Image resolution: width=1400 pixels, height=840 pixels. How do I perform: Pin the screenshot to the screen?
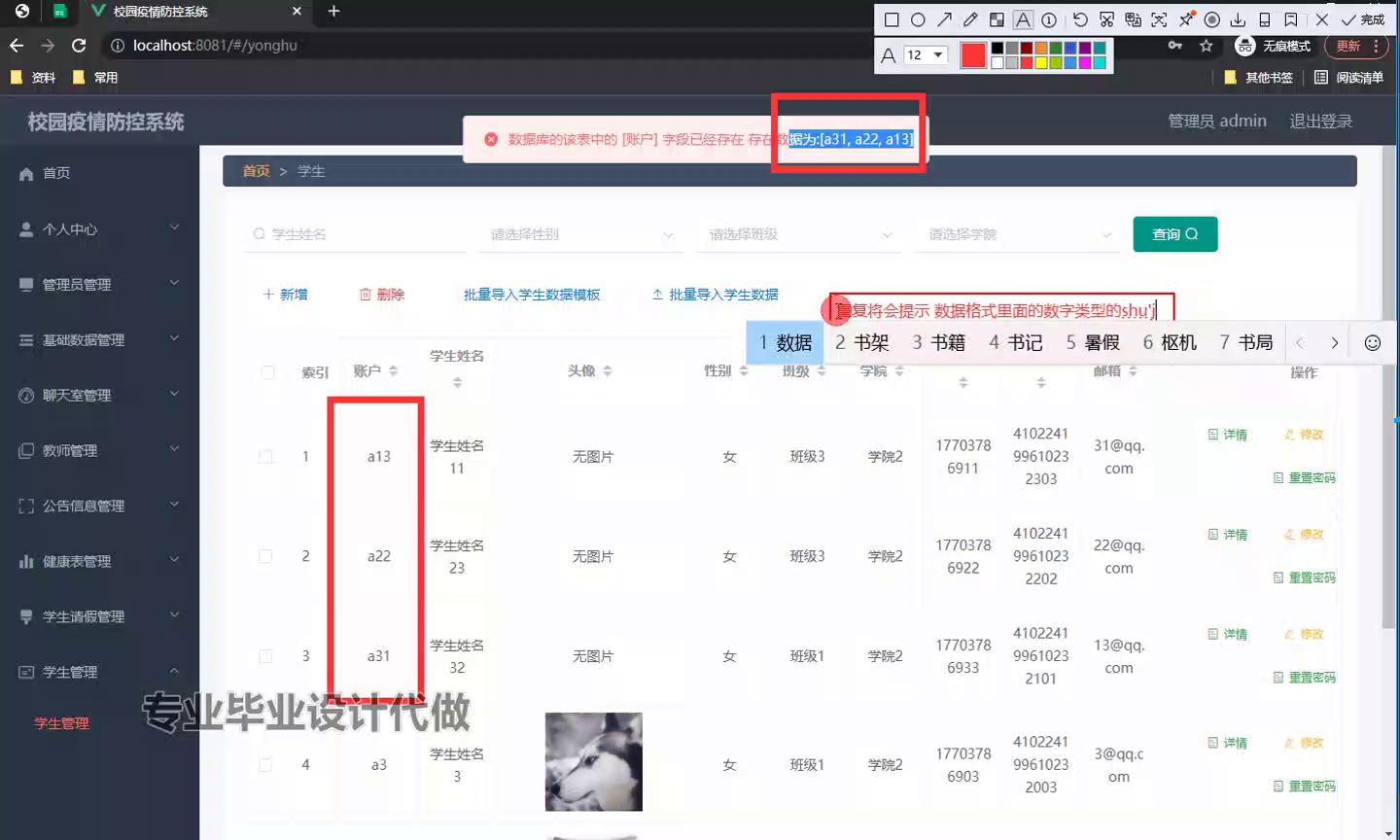pos(1186,19)
